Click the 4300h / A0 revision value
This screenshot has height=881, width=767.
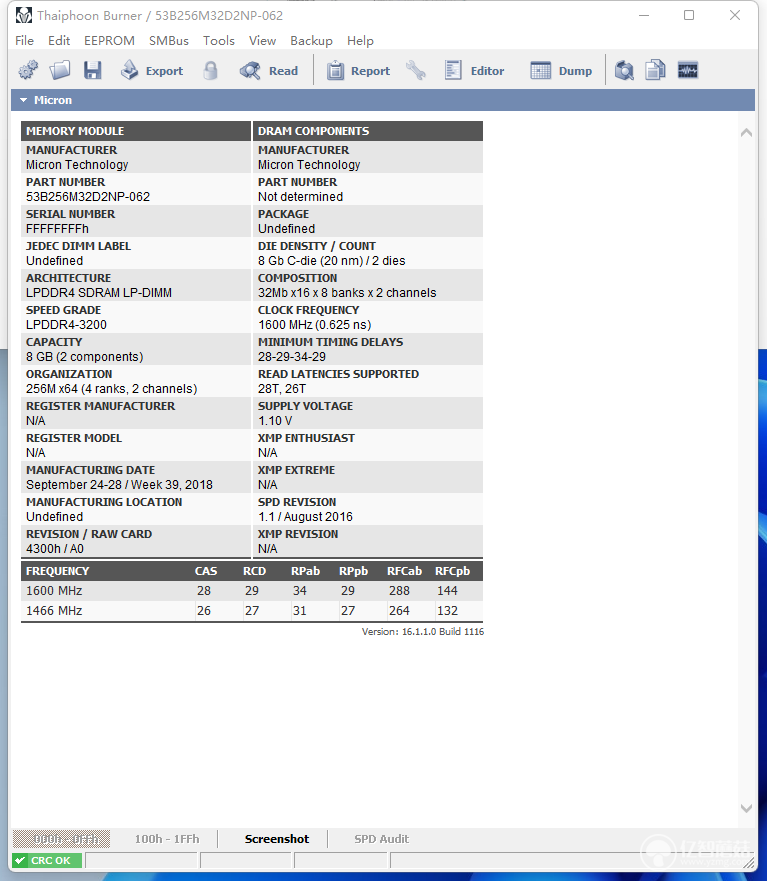click(x=55, y=549)
